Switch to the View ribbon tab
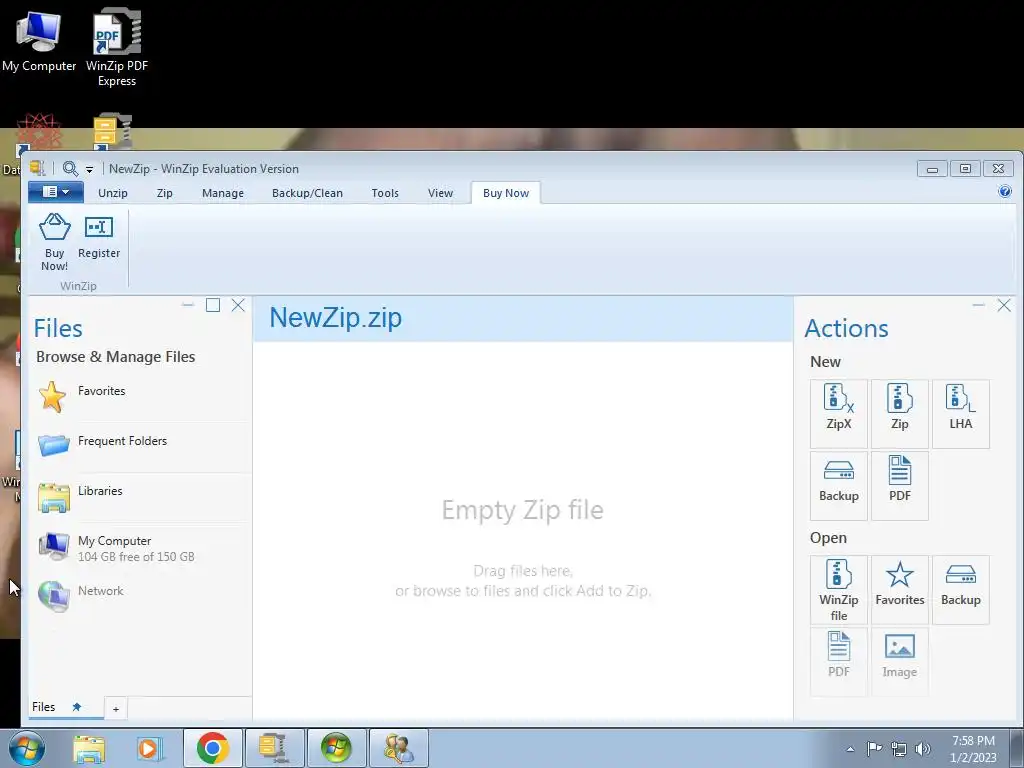The height and width of the screenshot is (768, 1024). pos(440,193)
